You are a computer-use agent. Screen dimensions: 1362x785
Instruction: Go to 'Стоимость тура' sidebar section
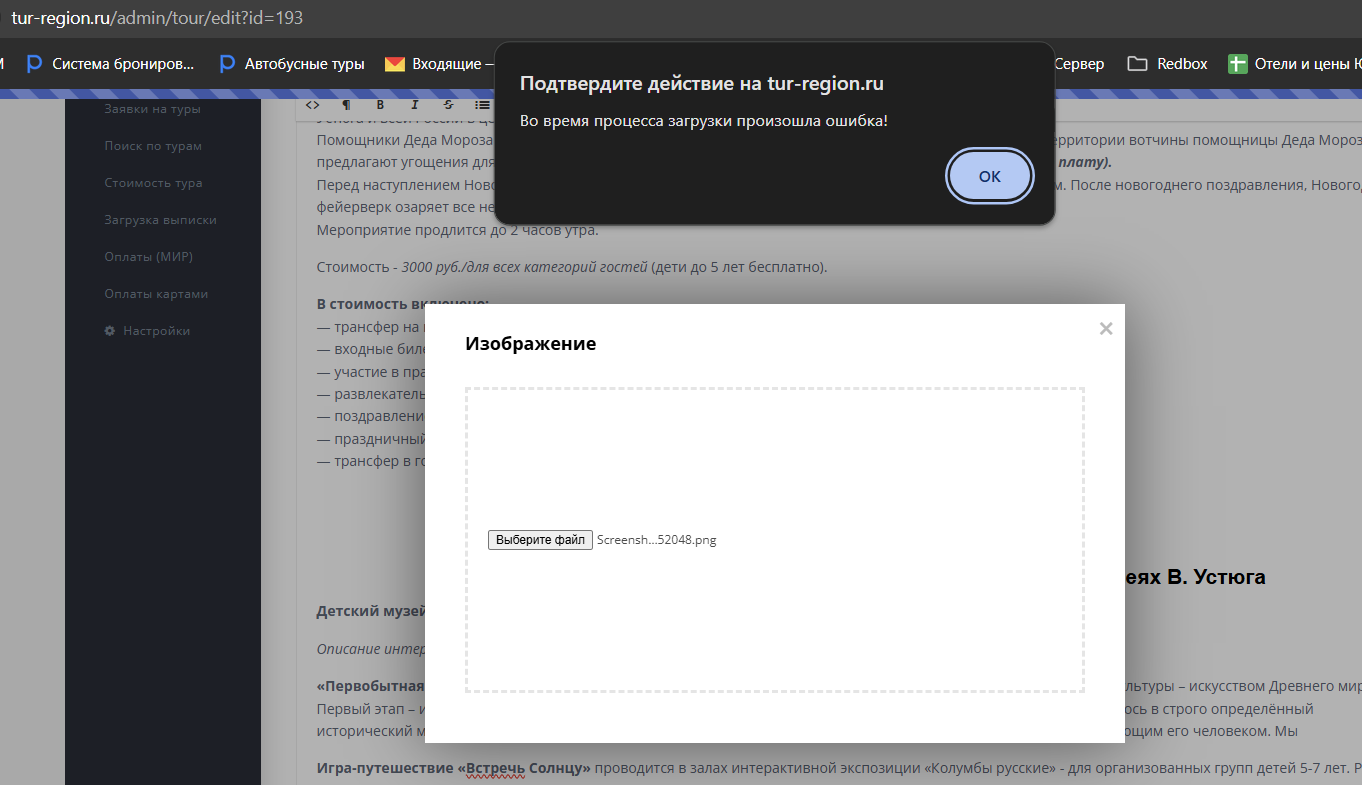pos(153,183)
